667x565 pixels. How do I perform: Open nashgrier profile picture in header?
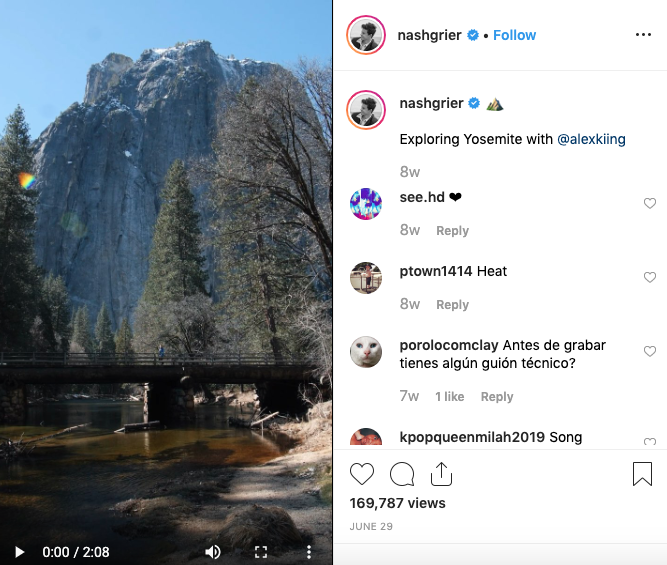[x=366, y=36]
